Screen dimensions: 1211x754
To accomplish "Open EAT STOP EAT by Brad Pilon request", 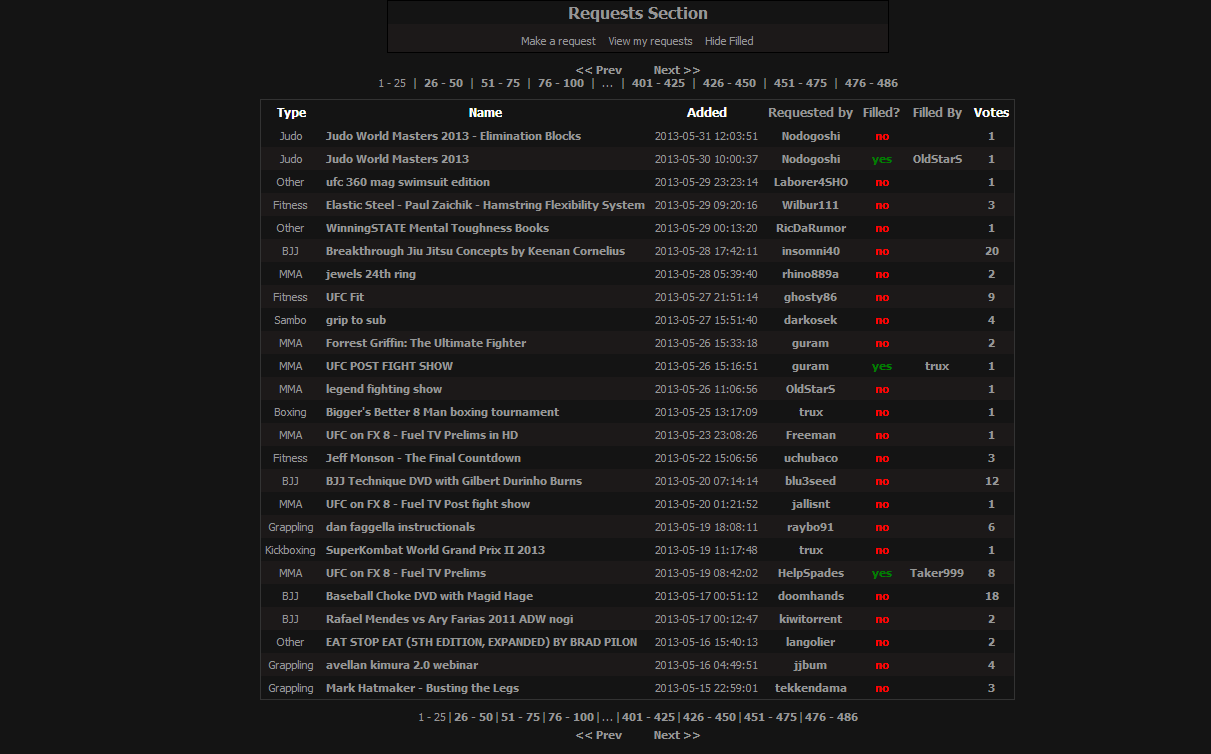I will point(481,642).
